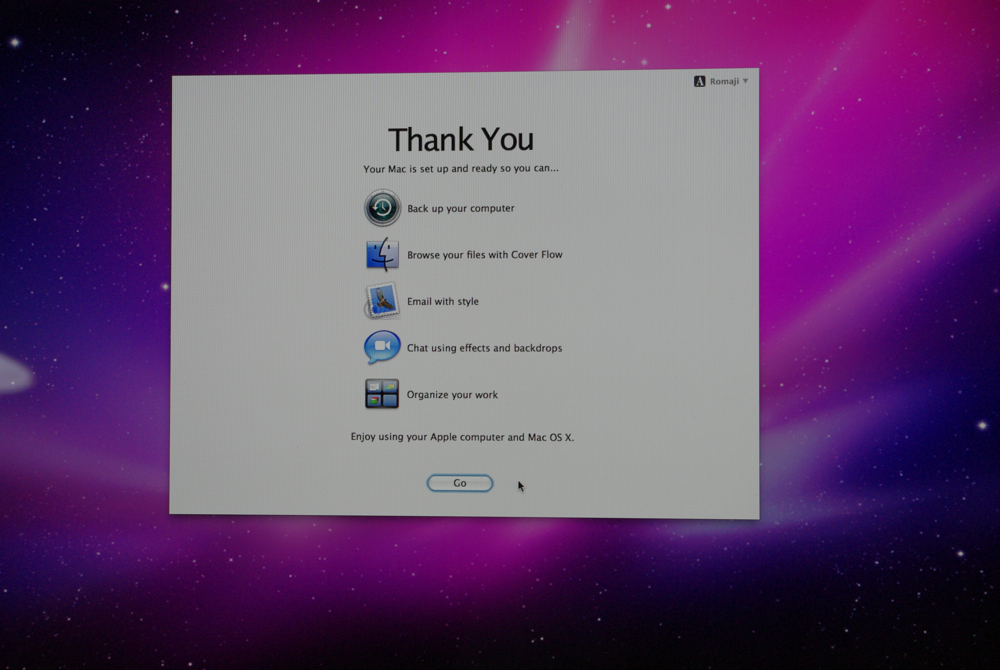Select "Back up your computer" text
The image size is (1000, 670).
tap(460, 208)
